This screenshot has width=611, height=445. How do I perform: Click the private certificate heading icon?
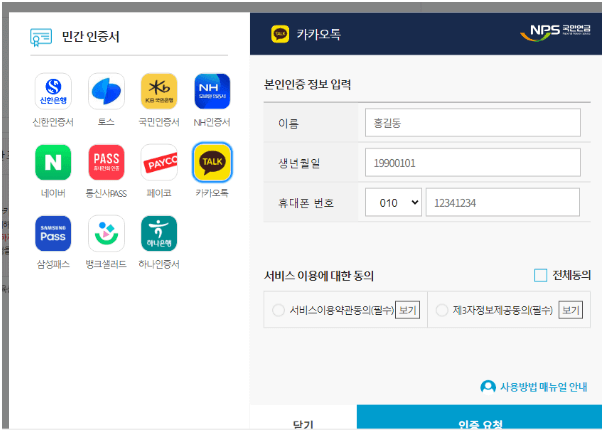(41, 37)
